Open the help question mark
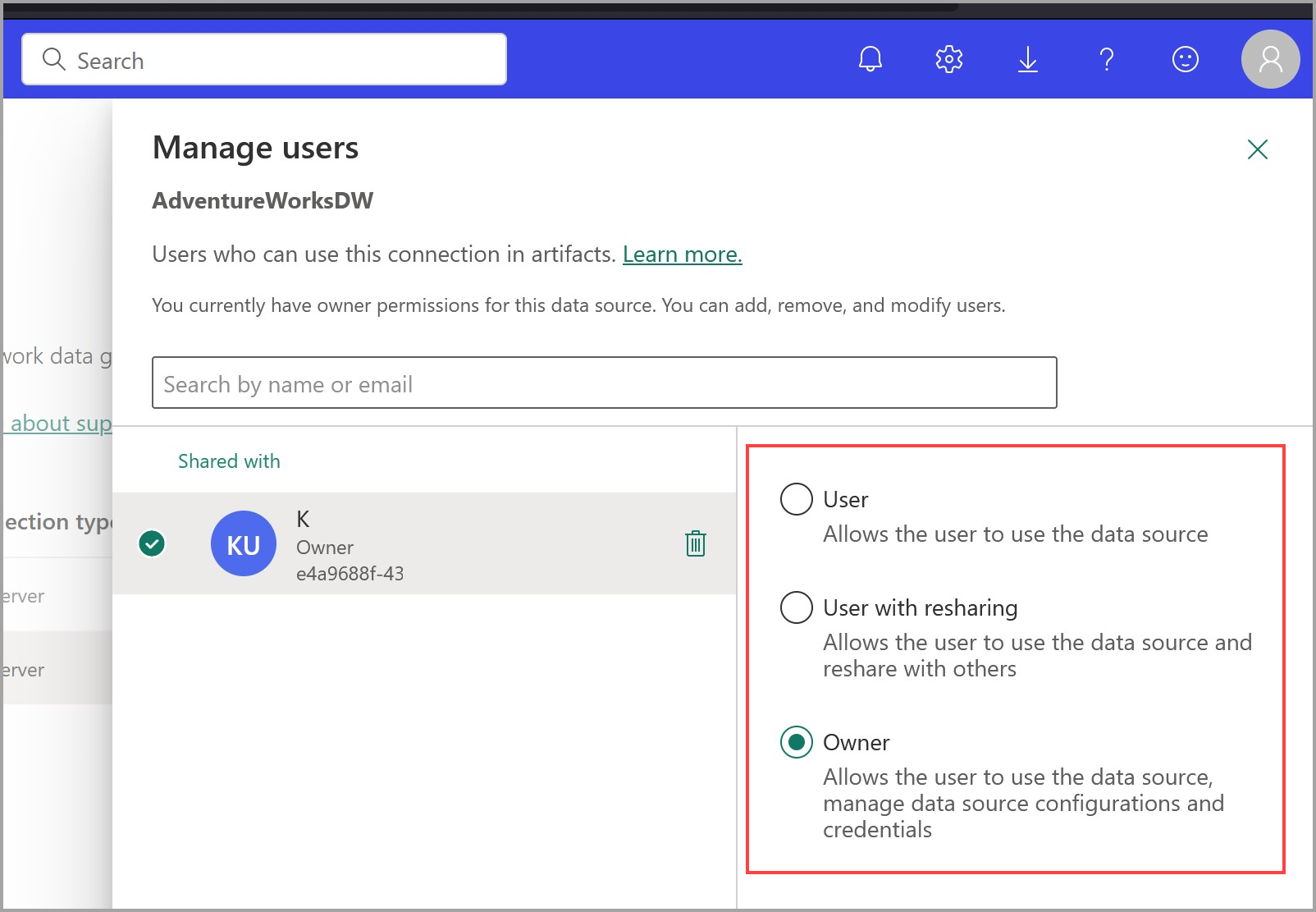Image resolution: width=1316 pixels, height=912 pixels. coord(1107,59)
